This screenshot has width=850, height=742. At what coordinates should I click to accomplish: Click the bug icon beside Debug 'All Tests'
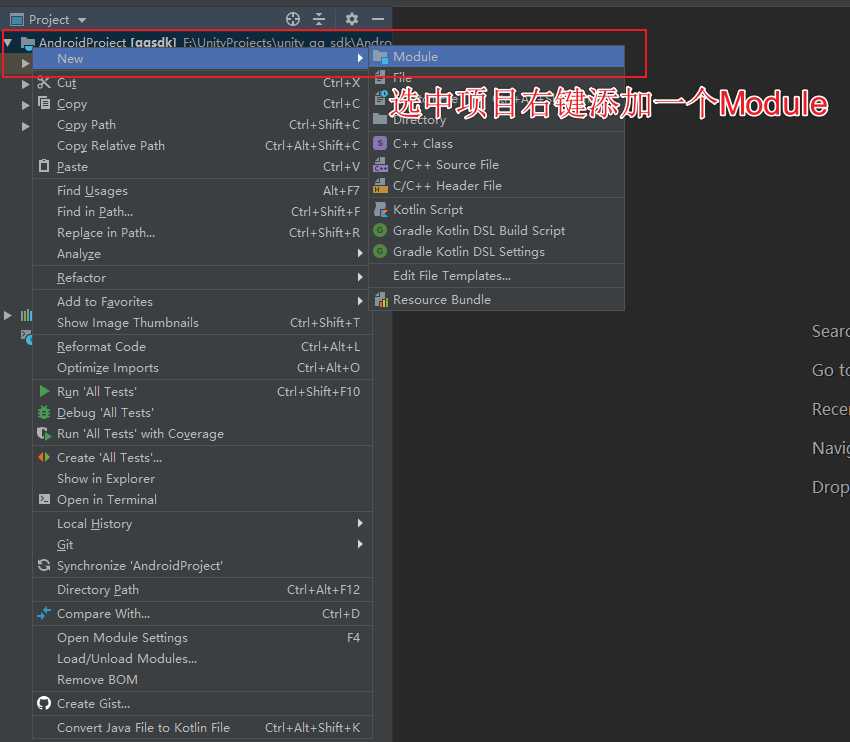pos(43,412)
